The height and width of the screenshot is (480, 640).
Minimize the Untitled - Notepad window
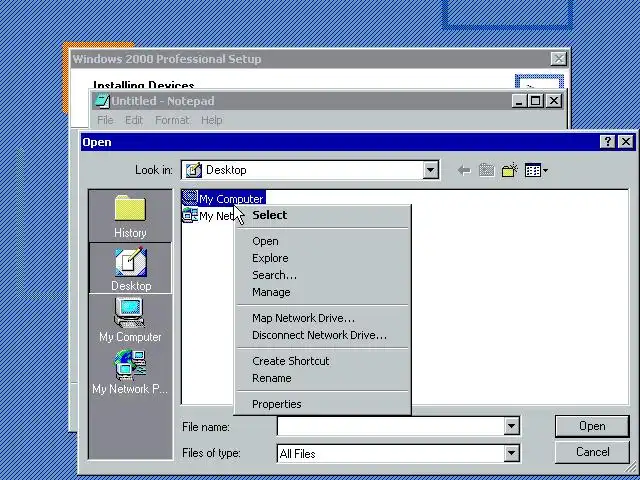[x=519, y=101]
